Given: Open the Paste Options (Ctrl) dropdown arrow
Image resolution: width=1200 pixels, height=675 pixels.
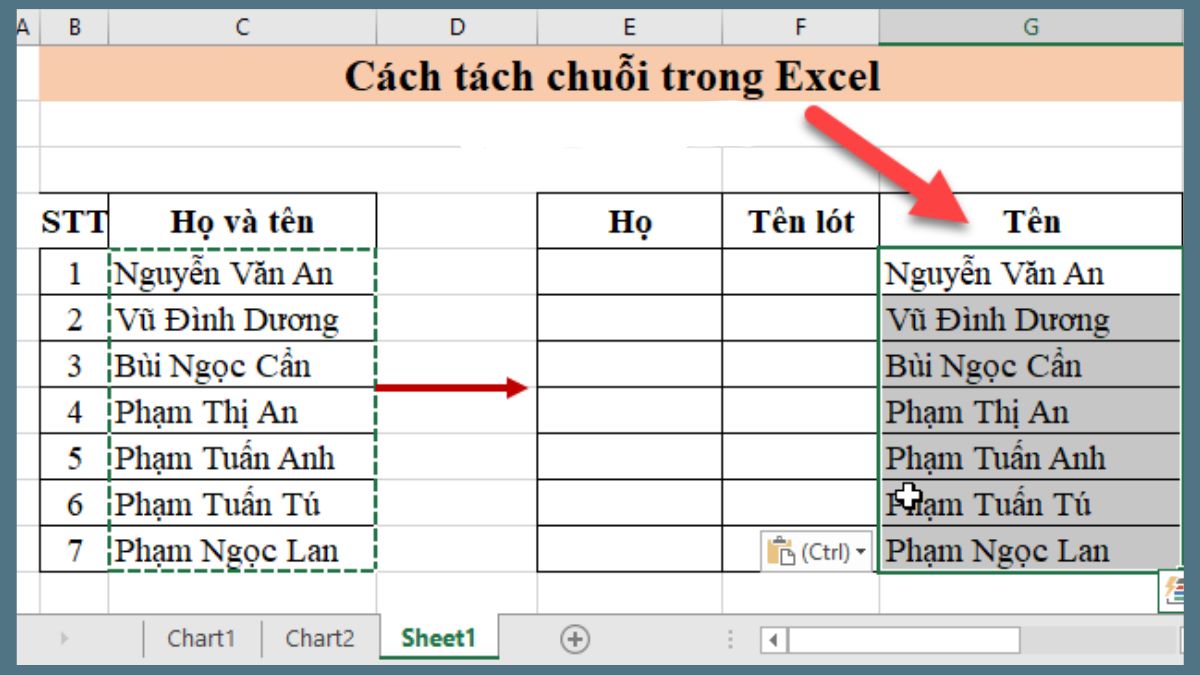Looking at the screenshot, I should pyautogui.click(x=862, y=552).
